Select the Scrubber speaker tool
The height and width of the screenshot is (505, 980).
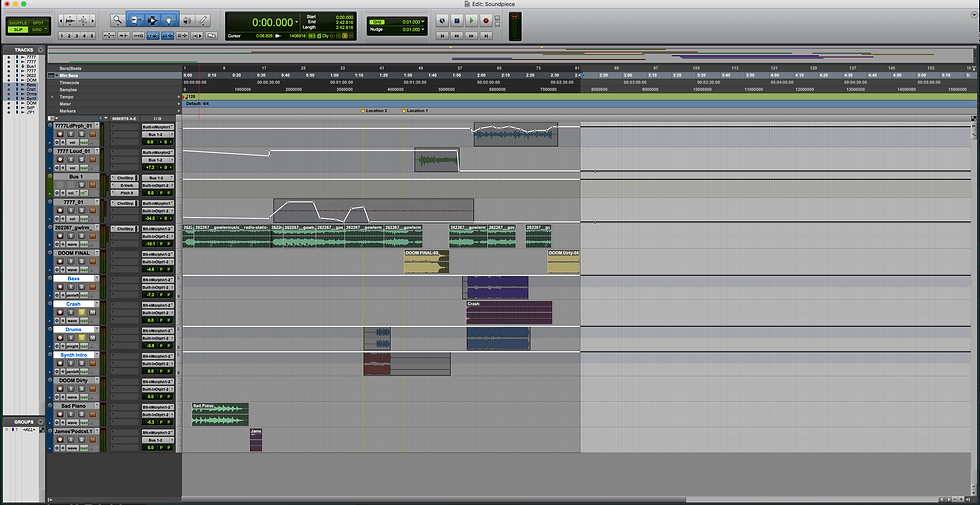pyautogui.click(x=188, y=21)
